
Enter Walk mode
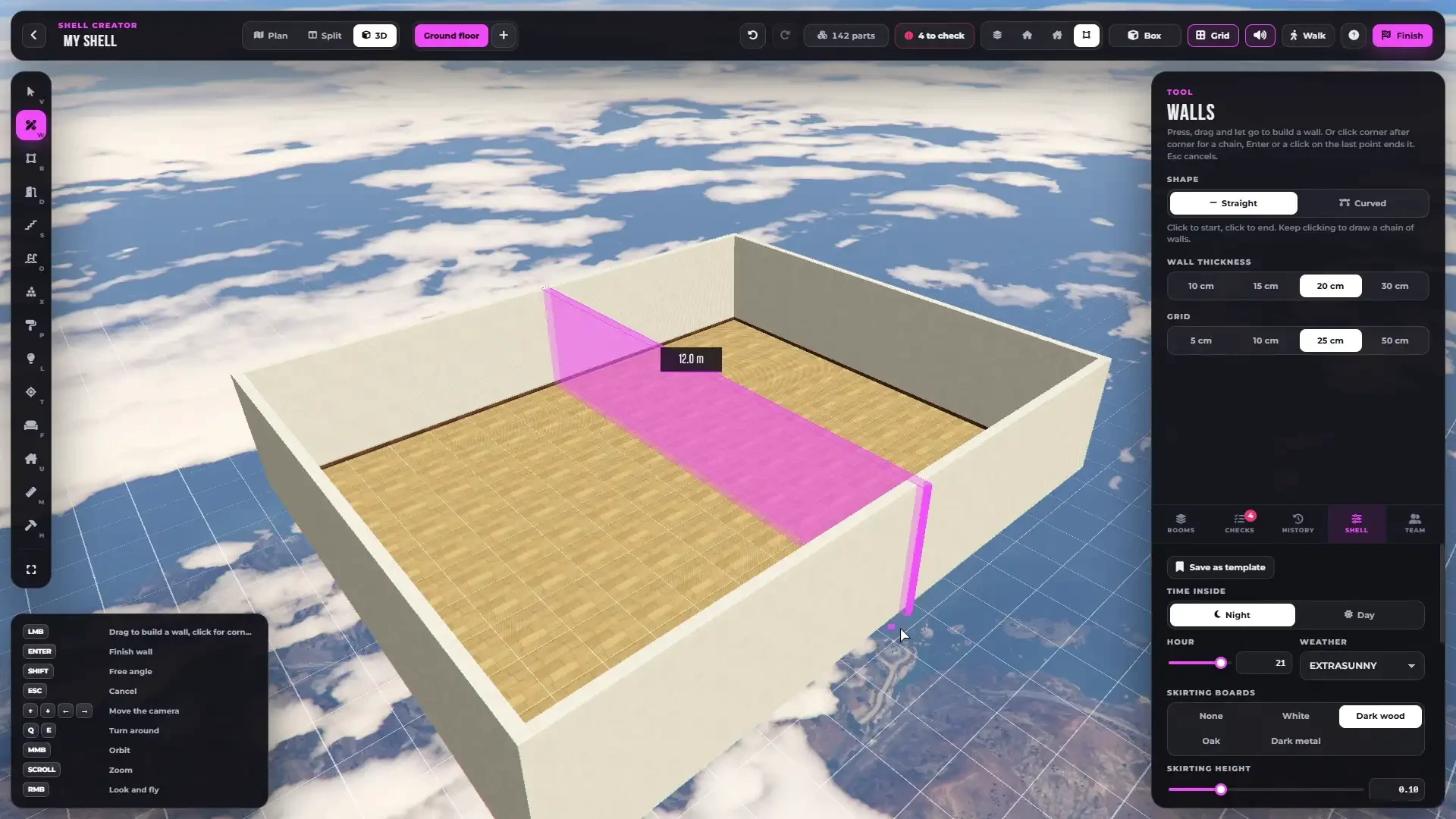[1307, 36]
